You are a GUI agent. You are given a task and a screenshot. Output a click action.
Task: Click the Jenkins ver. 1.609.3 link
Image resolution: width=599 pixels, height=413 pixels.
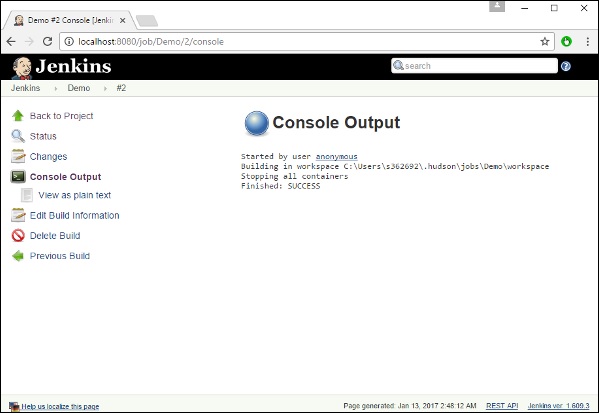559,406
